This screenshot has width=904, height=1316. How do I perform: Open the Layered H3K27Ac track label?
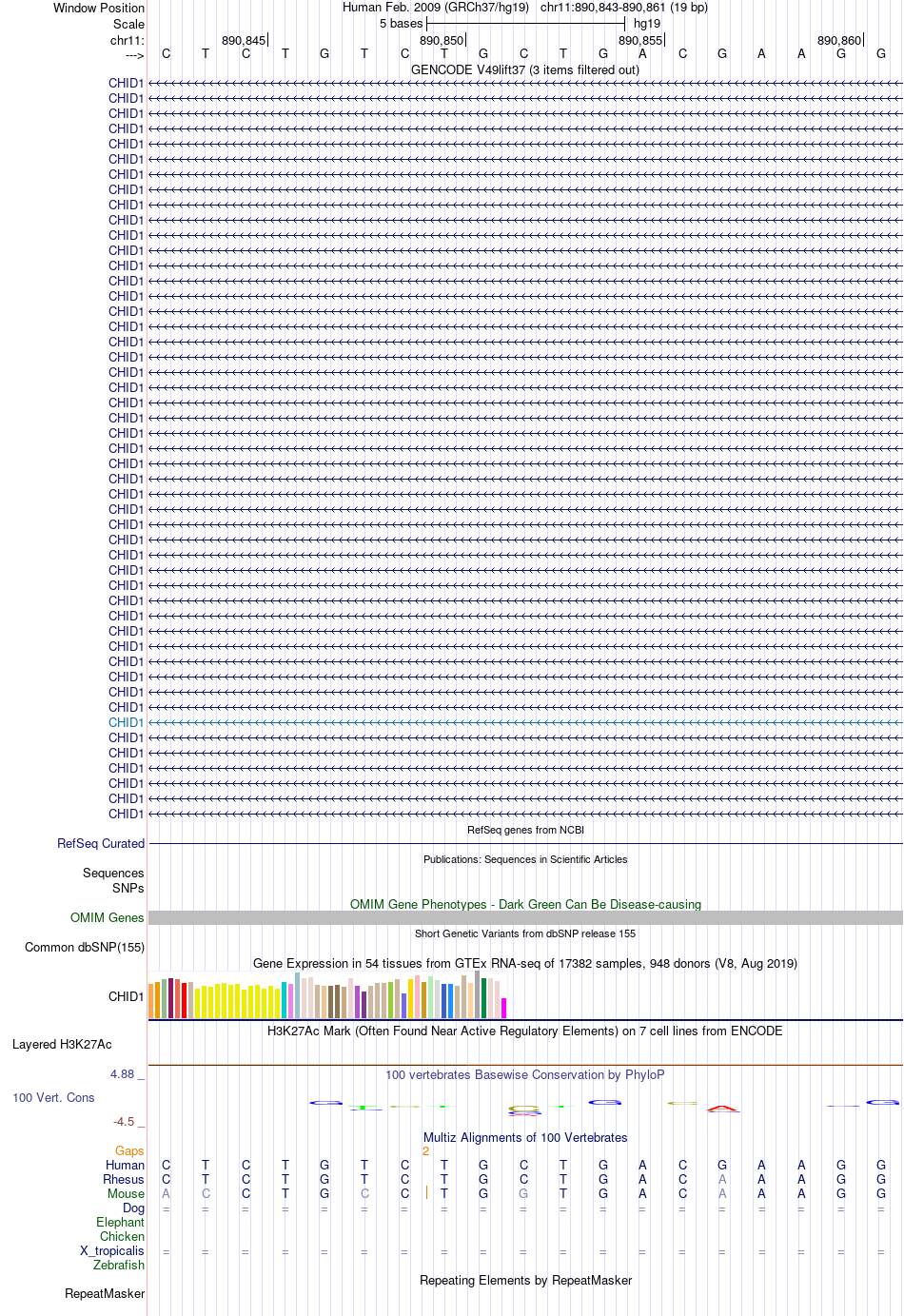[x=62, y=1044]
